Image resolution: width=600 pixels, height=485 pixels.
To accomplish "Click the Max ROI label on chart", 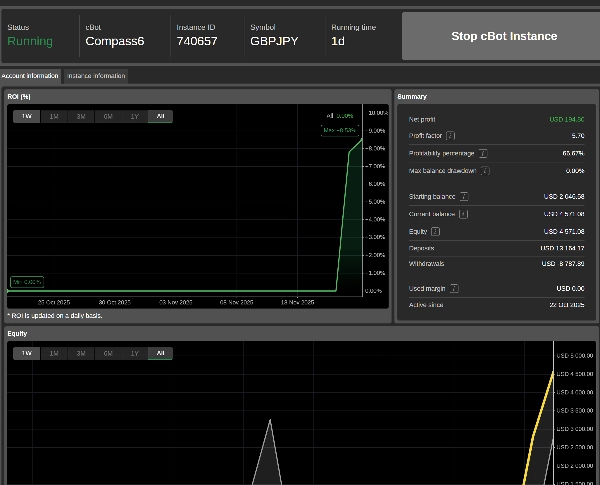I will 339,129.
